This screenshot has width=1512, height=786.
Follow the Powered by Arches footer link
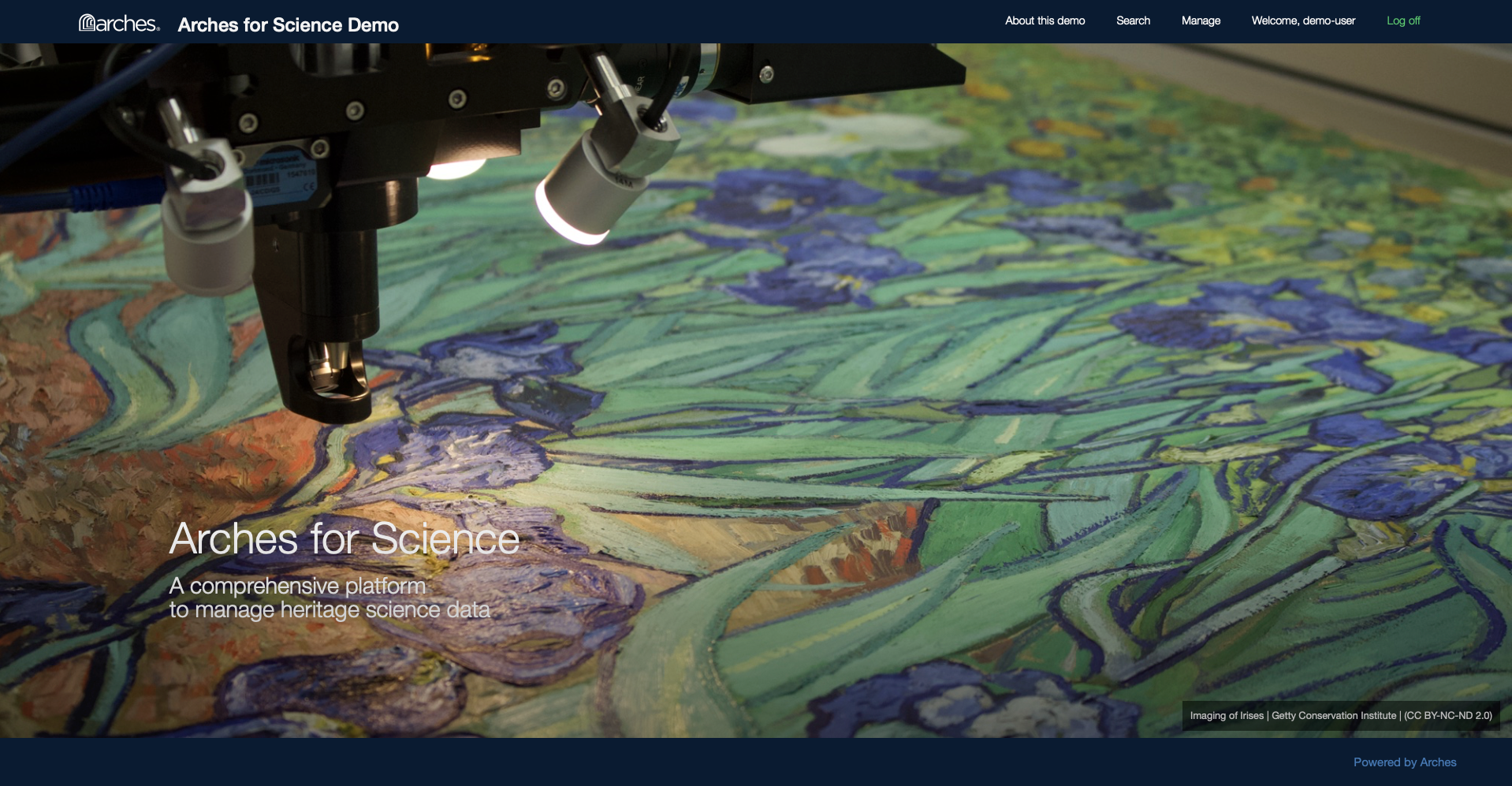(x=1405, y=762)
